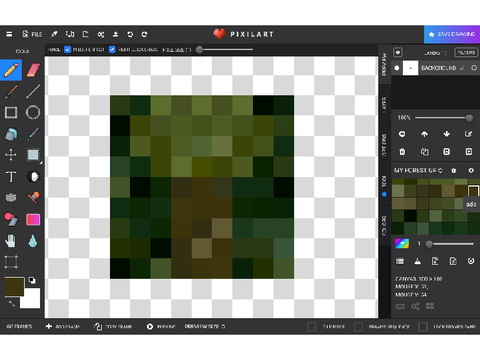The height and width of the screenshot is (360, 480).
Task: Open the My Forest palette dropdown
Action: click(418, 170)
